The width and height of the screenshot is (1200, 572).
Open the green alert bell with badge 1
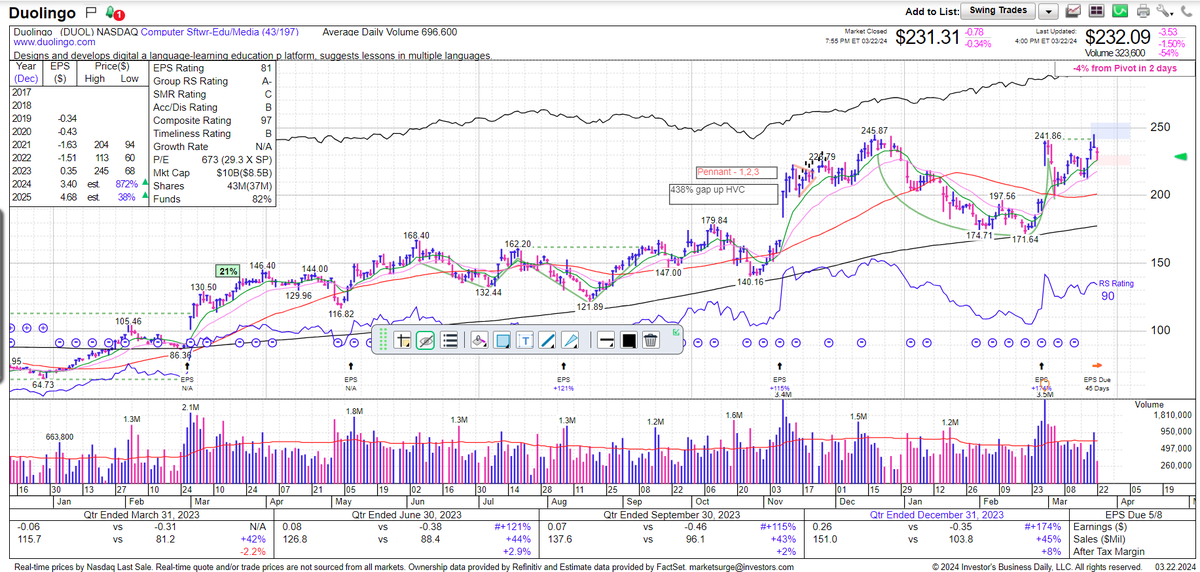113,14
